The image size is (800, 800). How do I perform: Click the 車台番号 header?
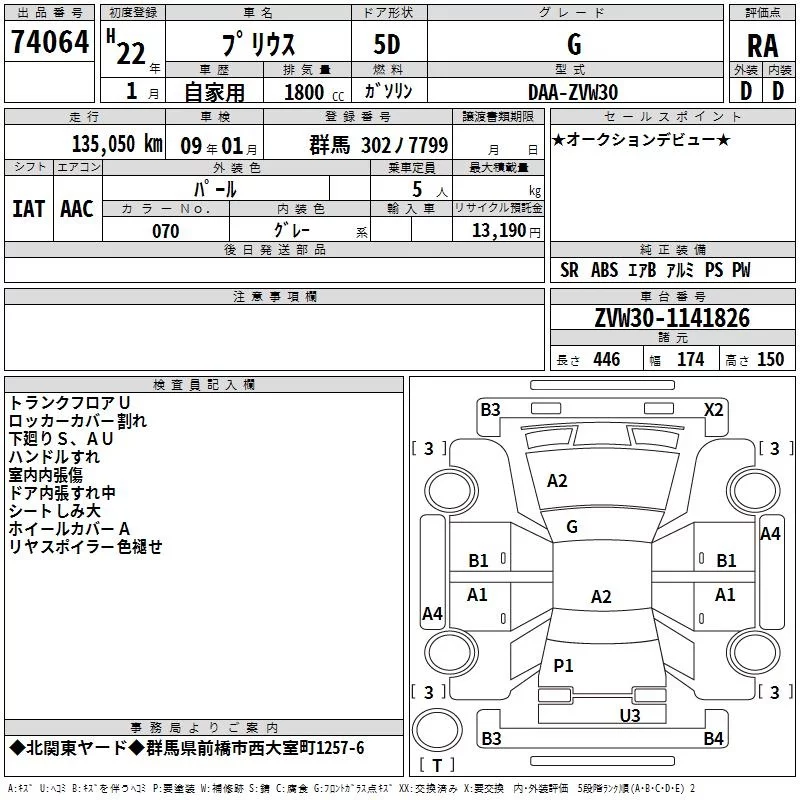click(x=673, y=296)
